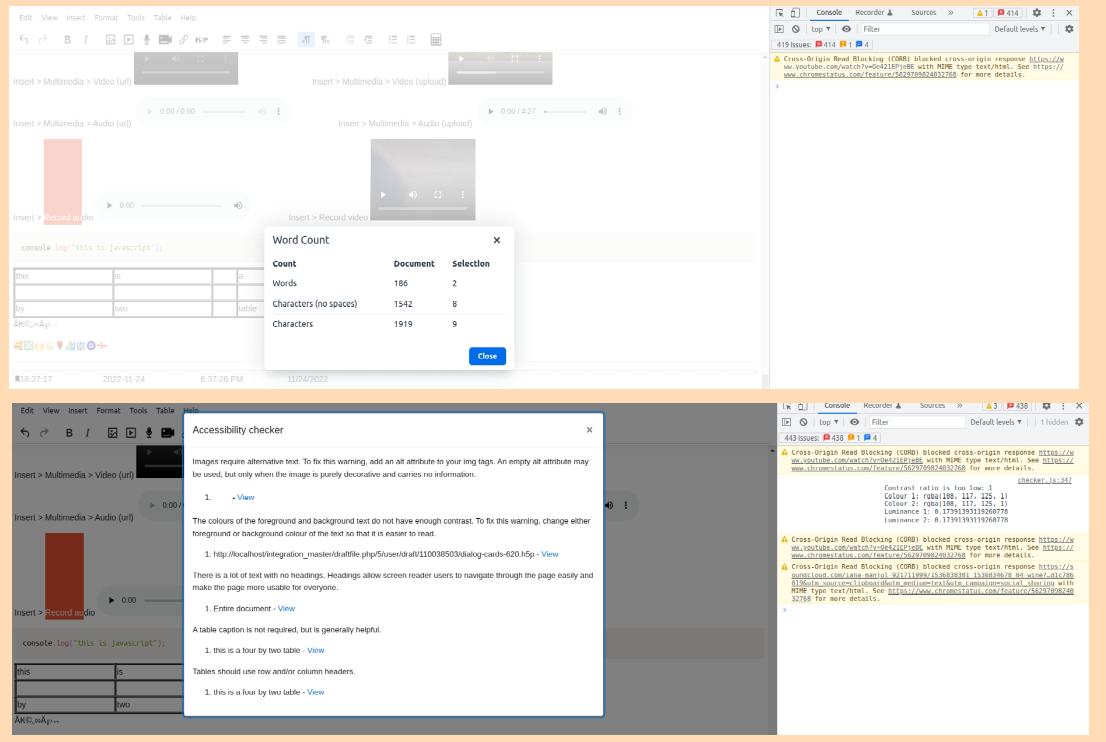Switch to Recorder tab in bottom DevTools
Screen dimensions: 1106x742
(882, 406)
